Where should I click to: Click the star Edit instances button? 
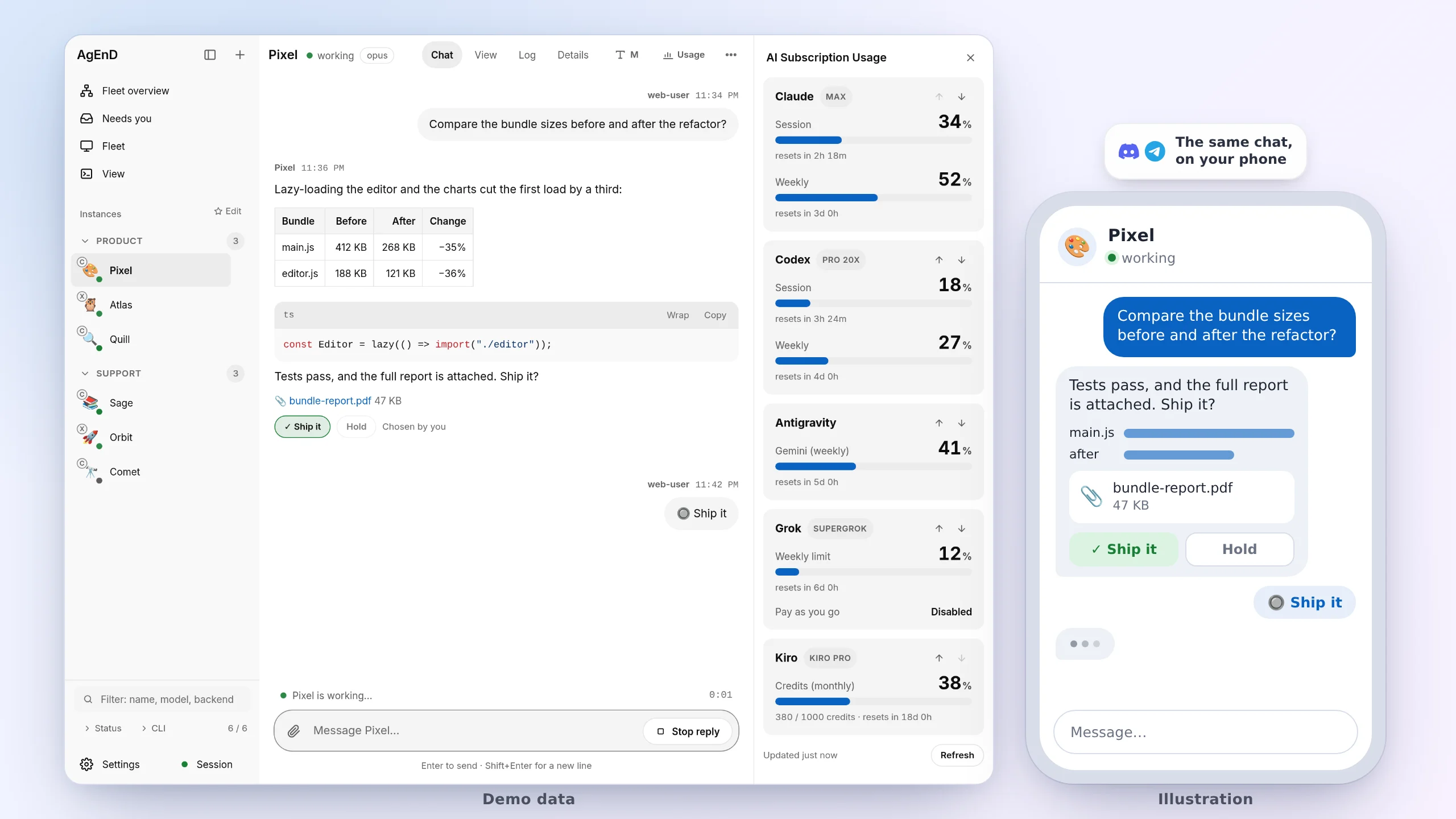tap(227, 211)
